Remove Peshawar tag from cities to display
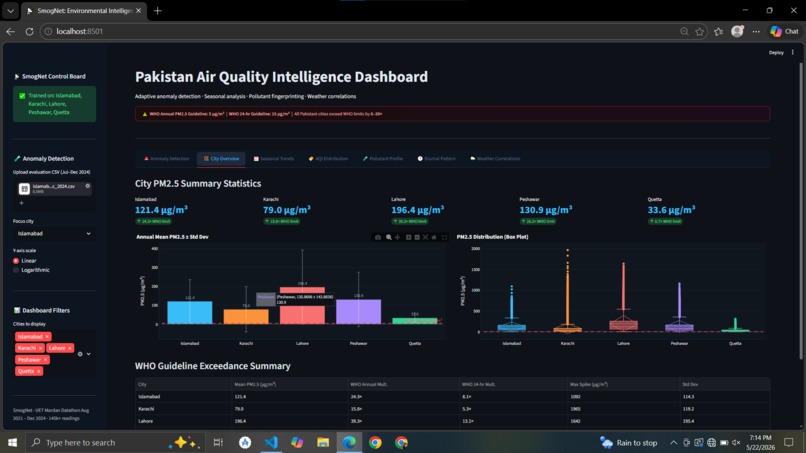This screenshot has height=453, width=806. point(46,360)
